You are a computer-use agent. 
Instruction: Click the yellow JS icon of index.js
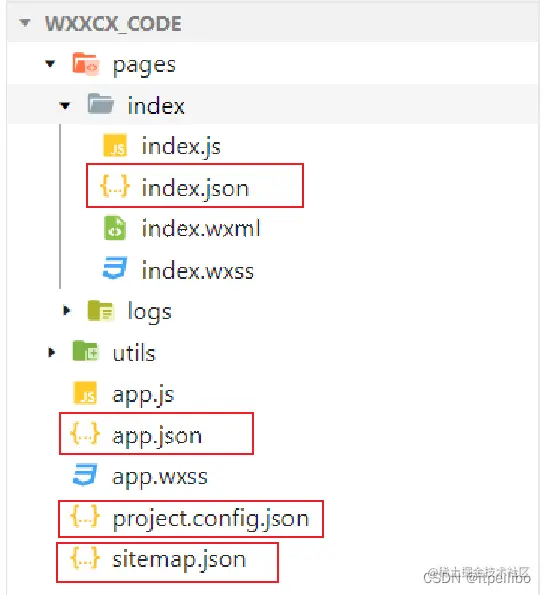coord(115,145)
